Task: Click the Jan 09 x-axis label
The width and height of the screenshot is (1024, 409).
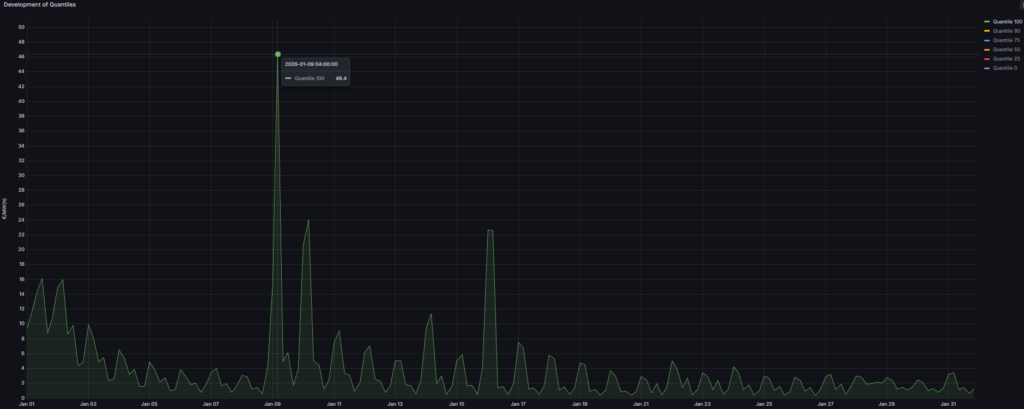Action: click(272, 404)
